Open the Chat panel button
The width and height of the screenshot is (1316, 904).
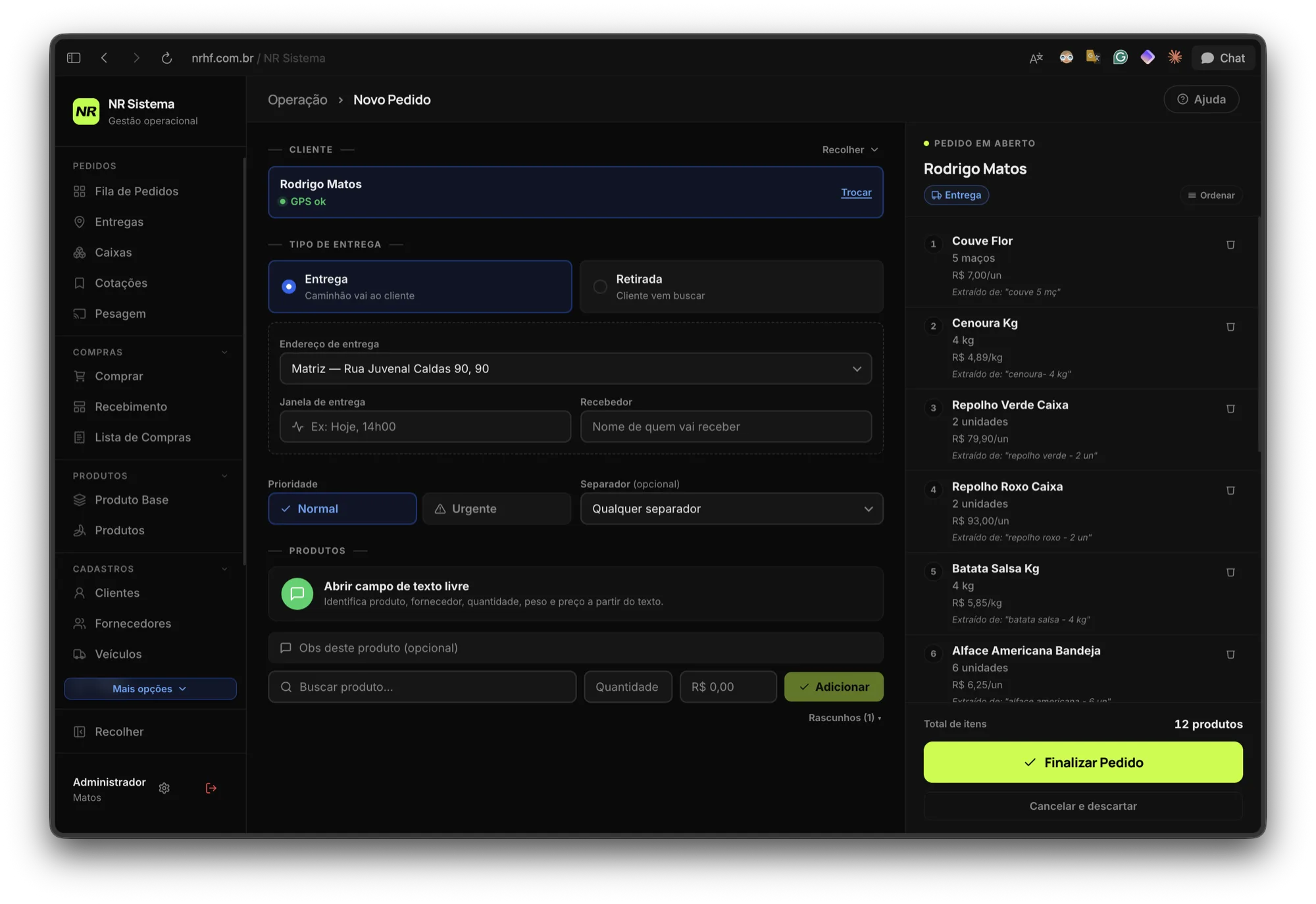[1223, 58]
